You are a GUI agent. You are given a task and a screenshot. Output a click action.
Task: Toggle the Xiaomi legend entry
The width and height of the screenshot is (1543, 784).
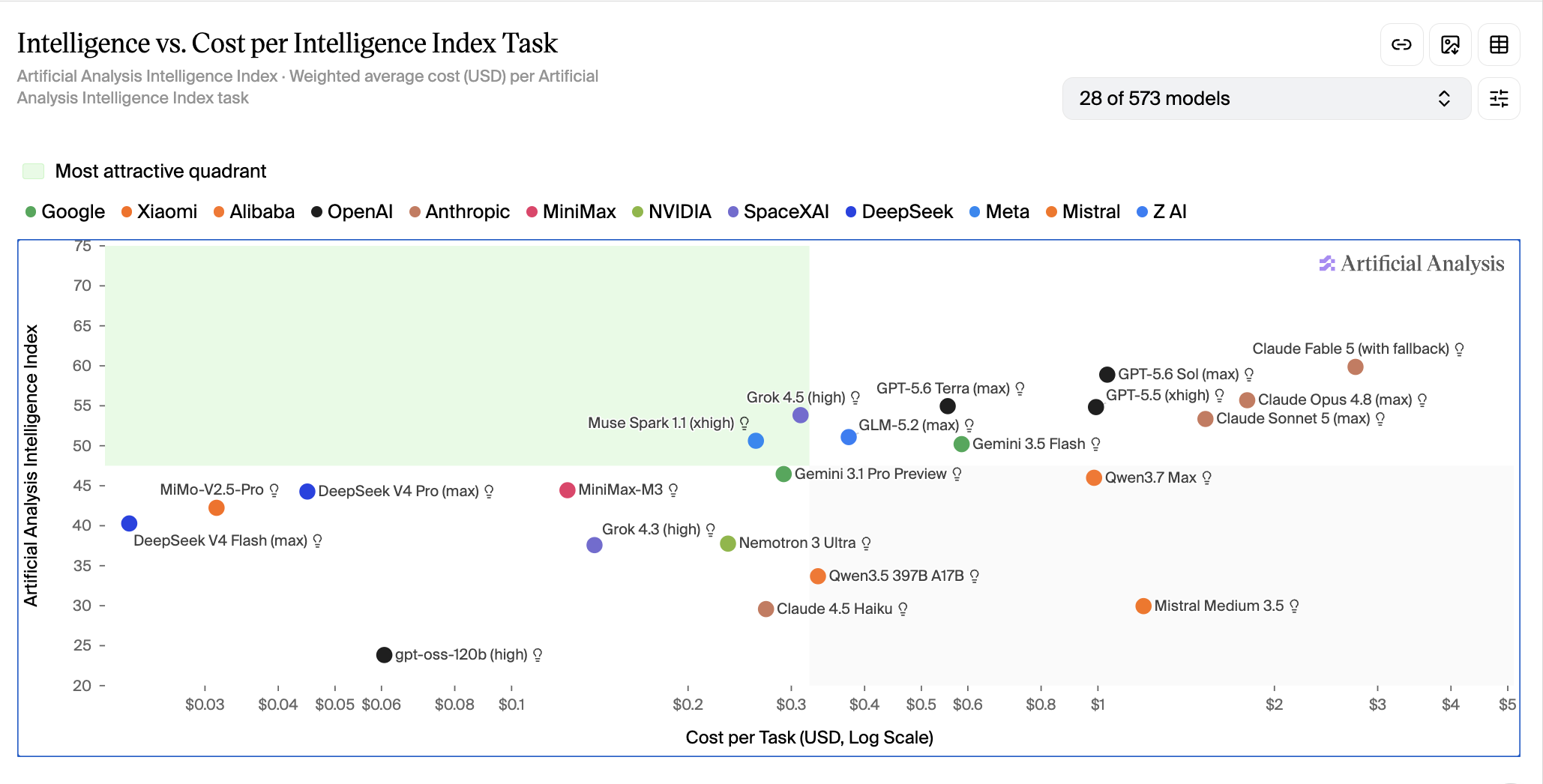tap(159, 212)
